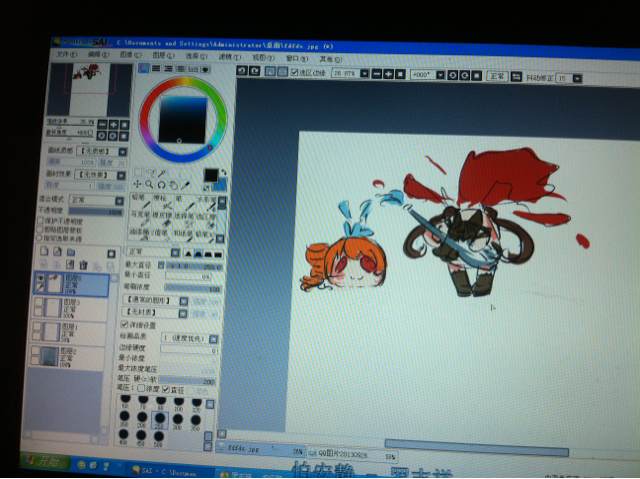Rotate the view counterclockwise from the top toolbar
Screen dimensions: 640x479
point(452,75)
